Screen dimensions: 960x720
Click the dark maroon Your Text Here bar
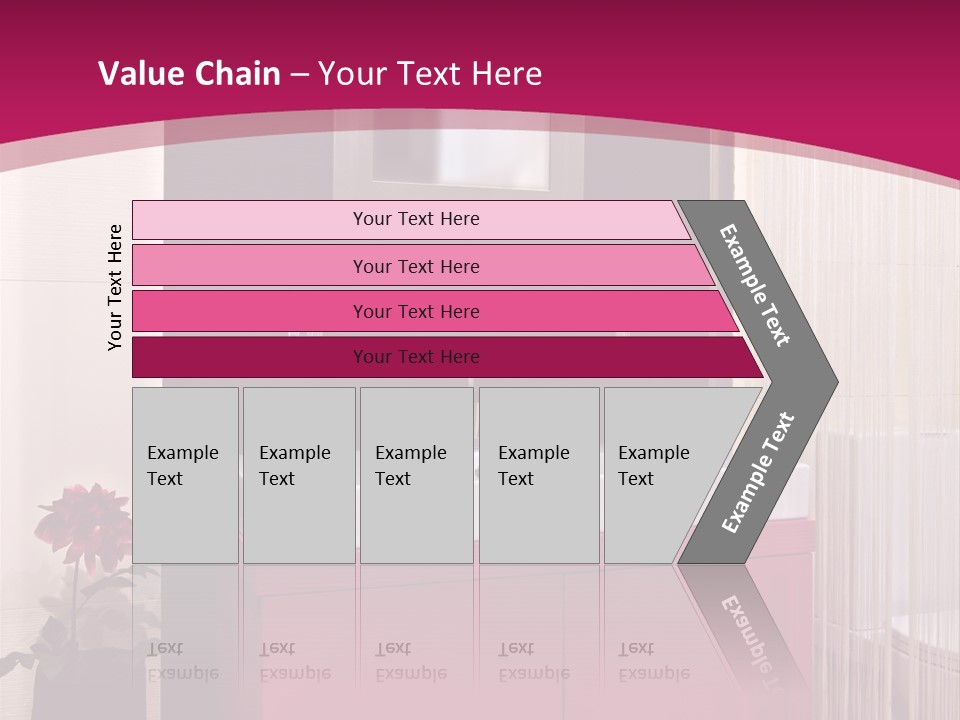447,357
